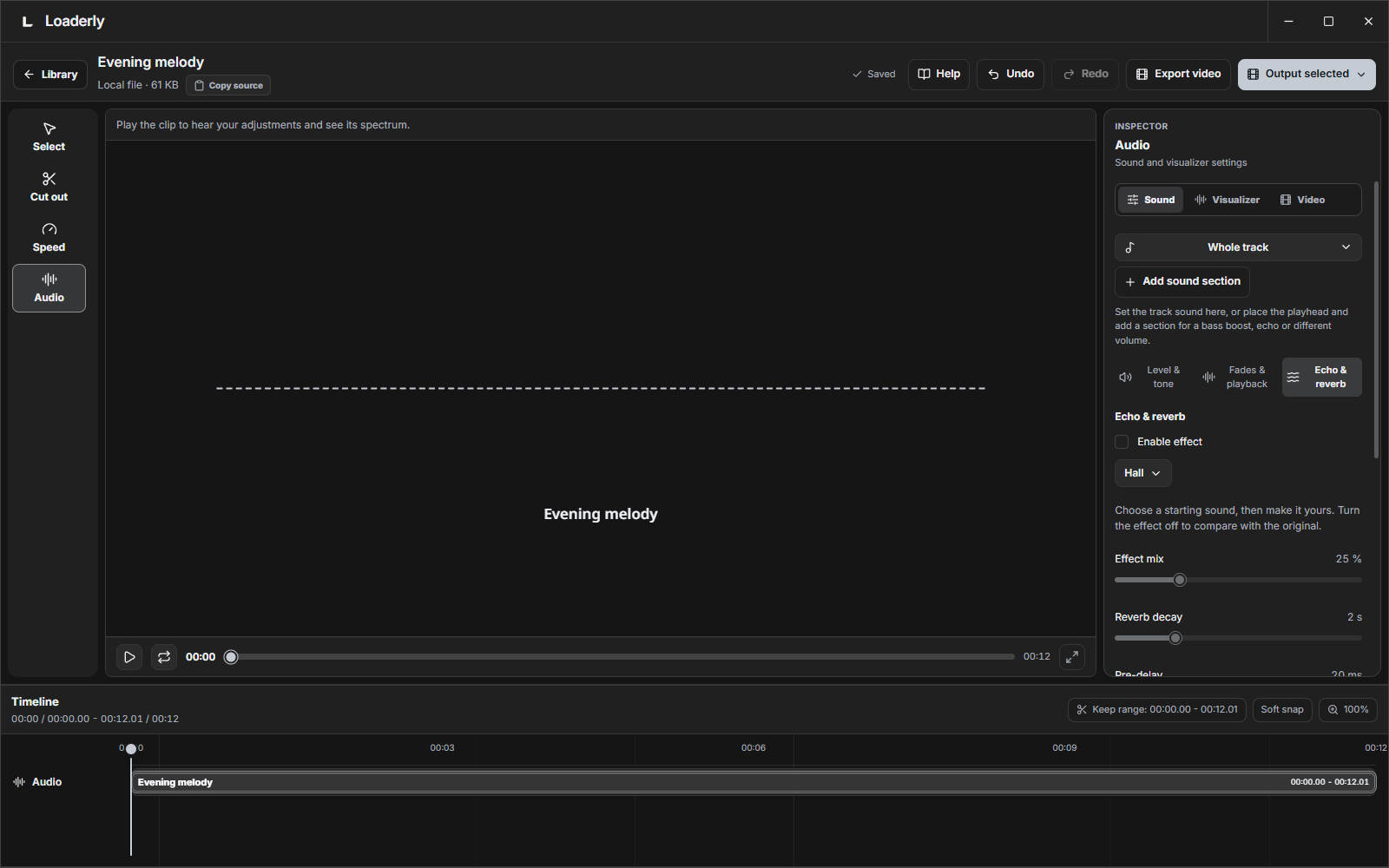Open the Output selected dropdown
The height and width of the screenshot is (868, 1389).
coord(1307,75)
